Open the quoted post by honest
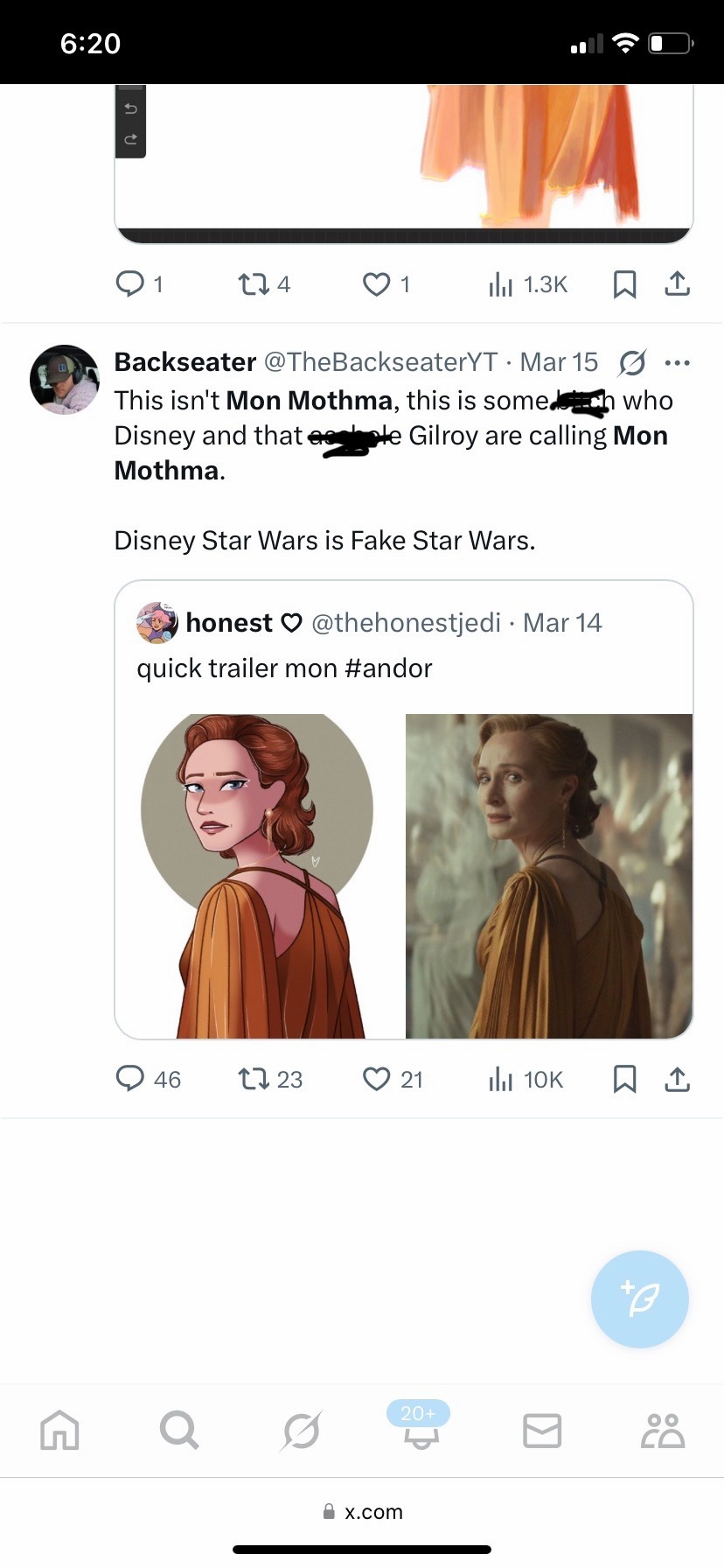724x1568 pixels. coord(402,646)
